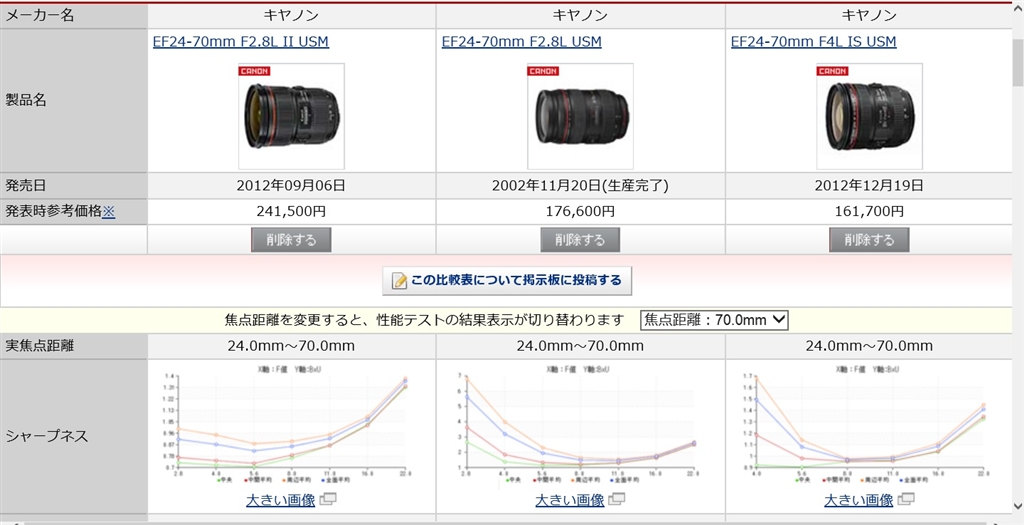Click the new-window icon under the F4L IS chart

[906, 500]
